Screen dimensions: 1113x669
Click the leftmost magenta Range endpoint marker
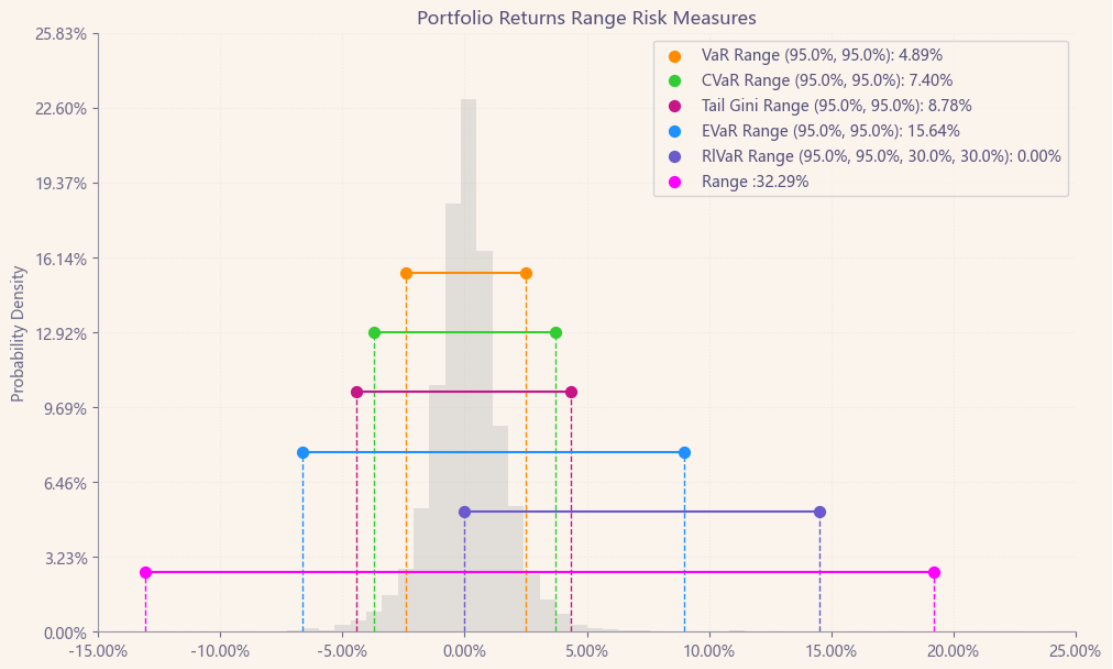146,573
